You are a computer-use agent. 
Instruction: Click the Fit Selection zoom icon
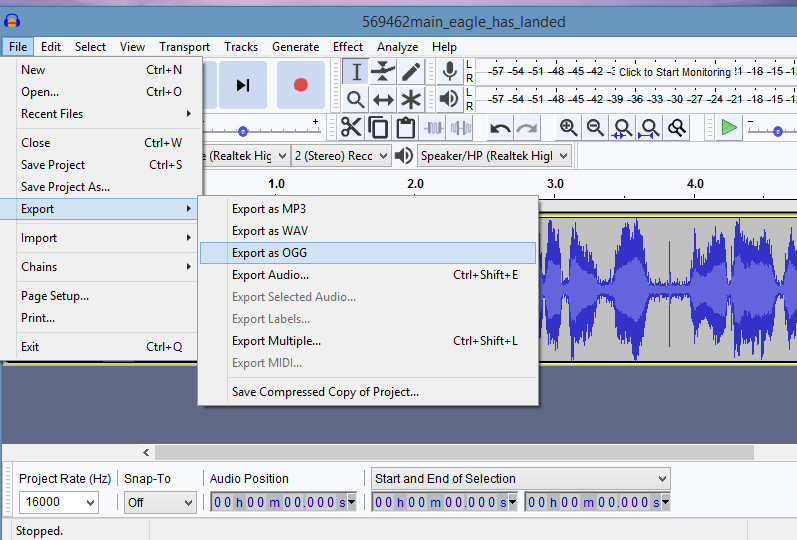[623, 128]
